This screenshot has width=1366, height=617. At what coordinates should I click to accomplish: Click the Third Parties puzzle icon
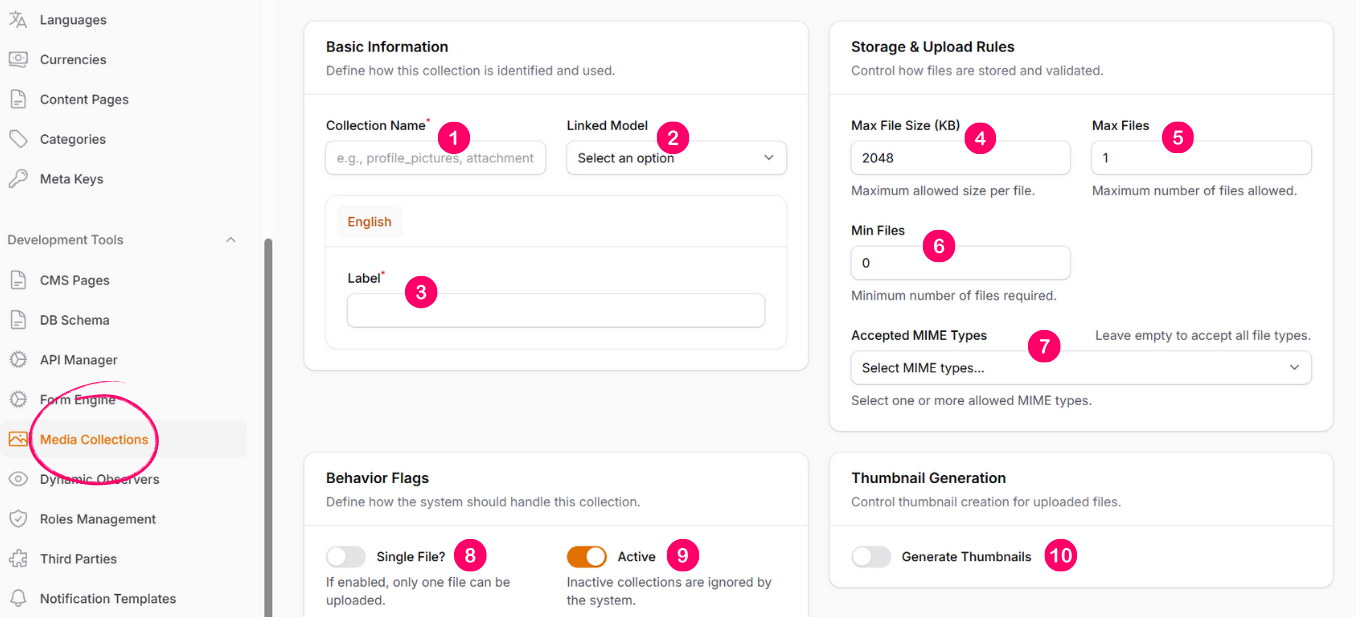[18, 559]
